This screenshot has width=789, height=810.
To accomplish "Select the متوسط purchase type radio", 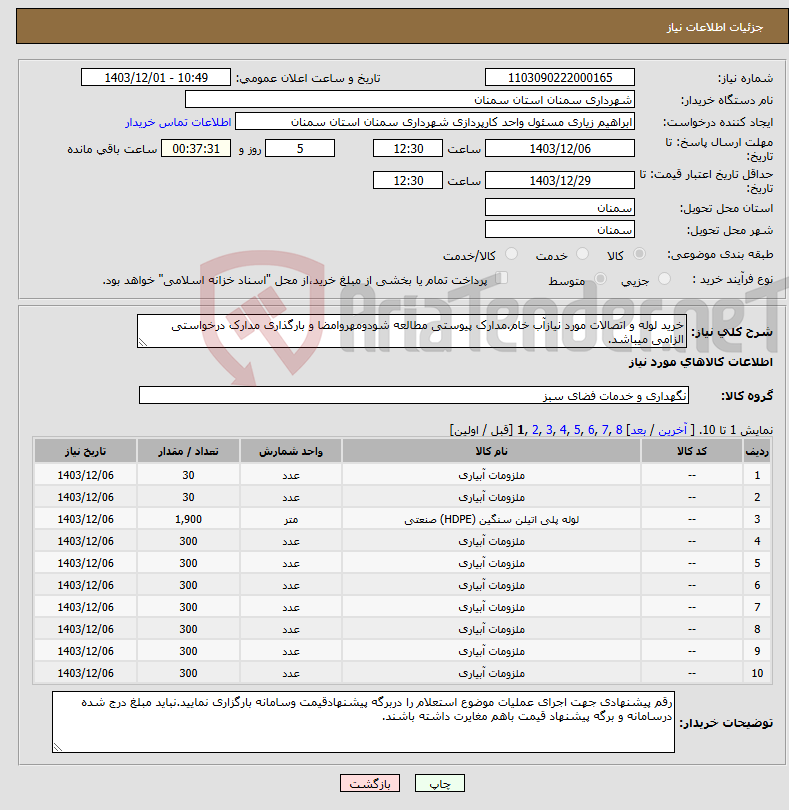I will coord(600,278).
